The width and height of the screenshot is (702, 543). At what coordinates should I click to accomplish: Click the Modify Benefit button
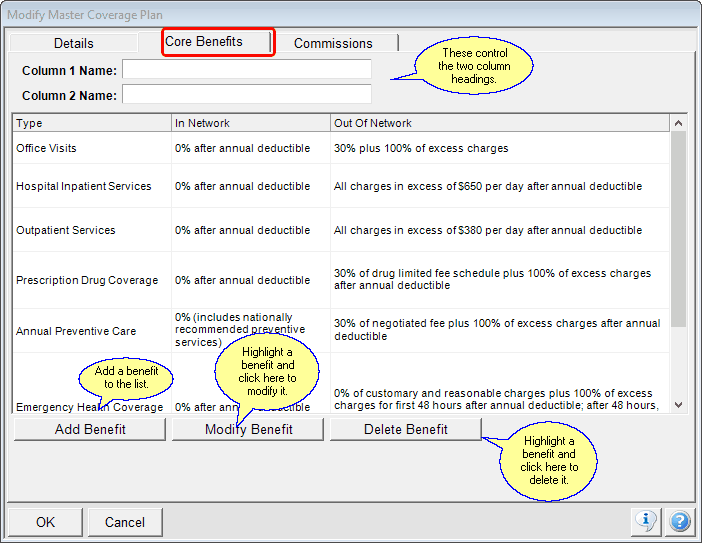[x=248, y=429]
